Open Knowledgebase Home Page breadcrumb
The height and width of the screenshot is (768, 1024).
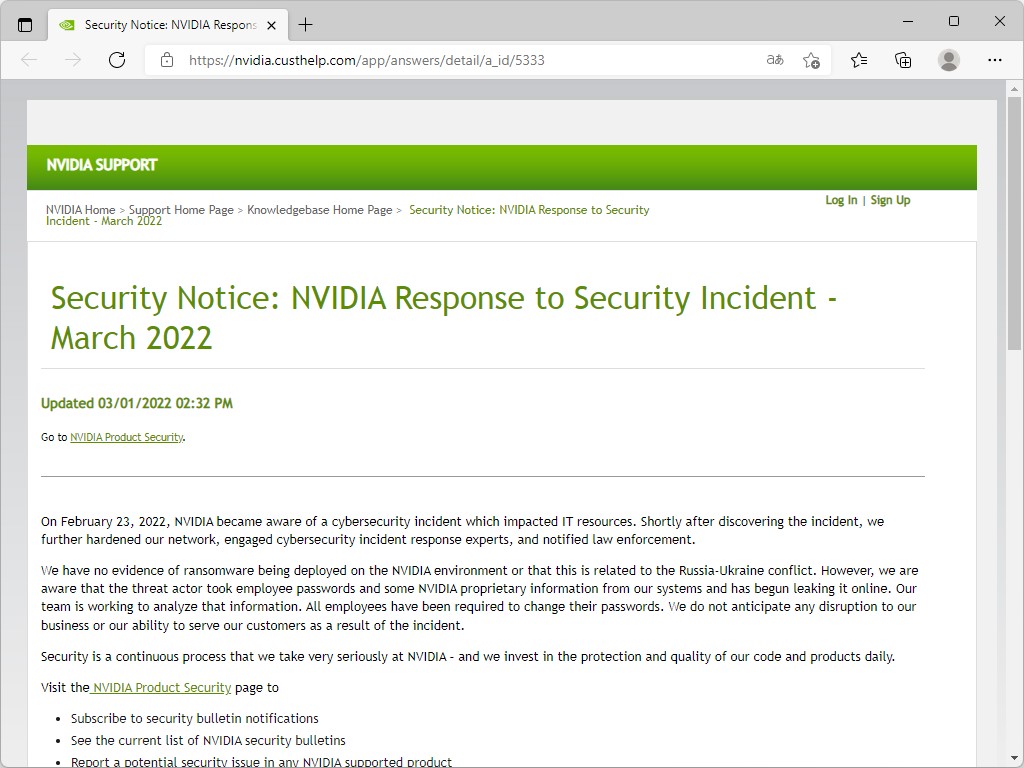click(x=319, y=210)
